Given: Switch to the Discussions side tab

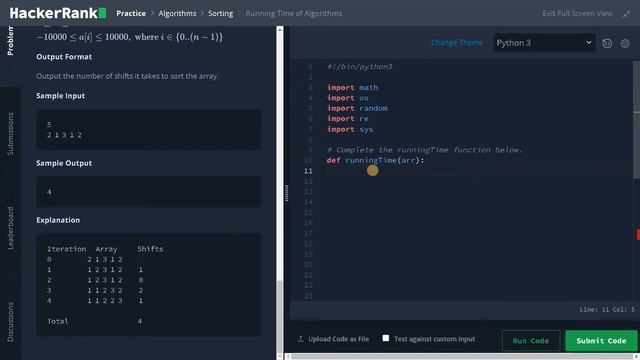Looking at the screenshot, I should pos(10,322).
